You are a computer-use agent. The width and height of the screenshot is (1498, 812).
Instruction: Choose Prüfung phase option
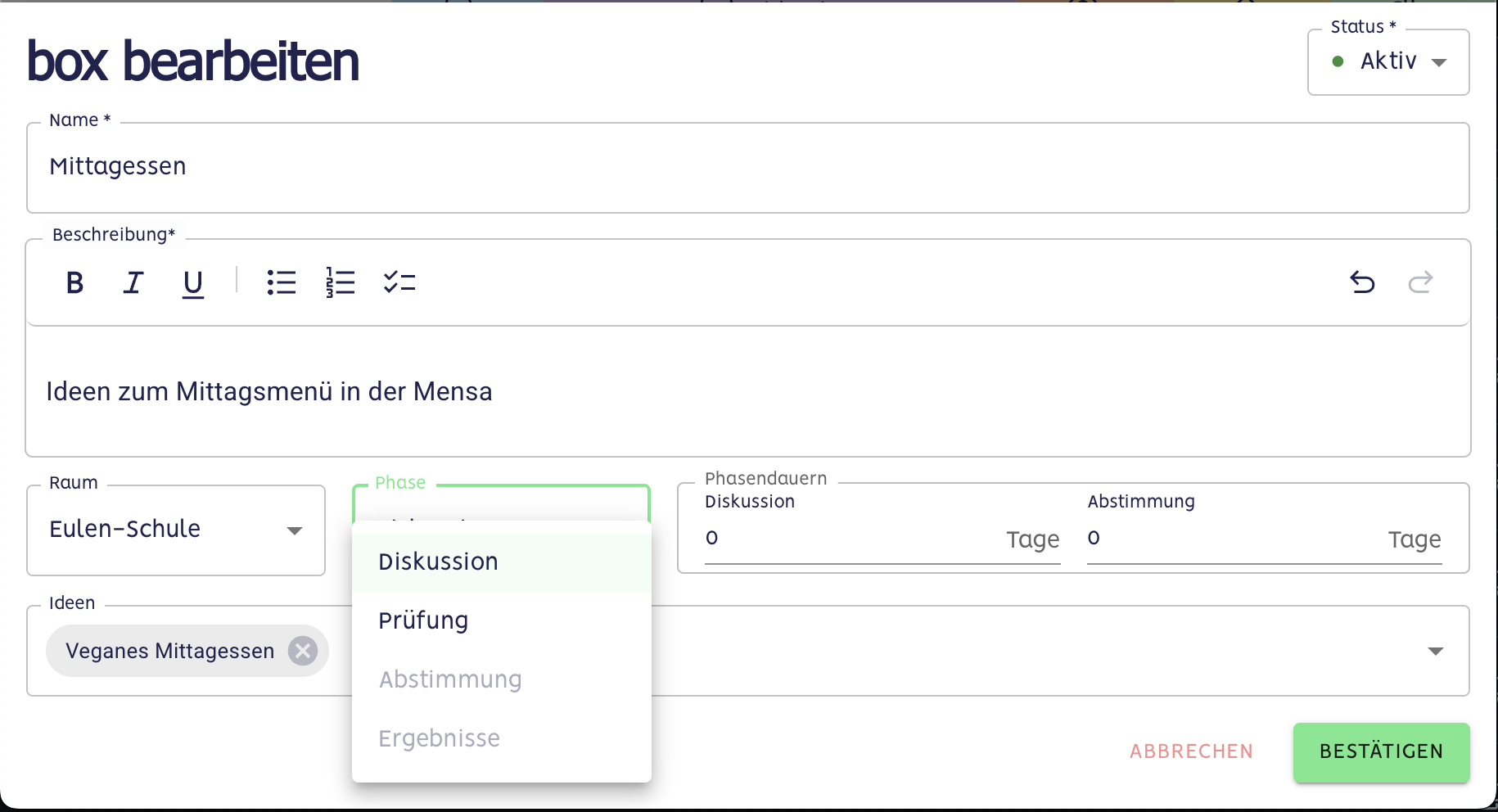pyautogui.click(x=423, y=621)
